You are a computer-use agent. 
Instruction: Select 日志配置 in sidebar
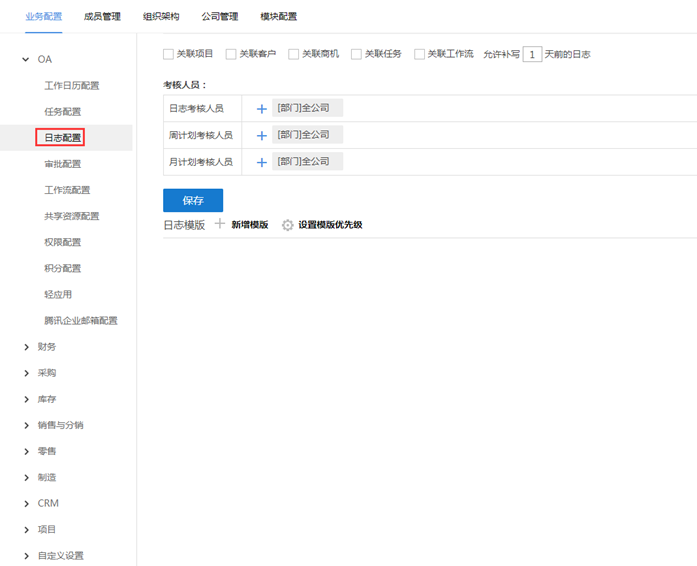click(63, 138)
